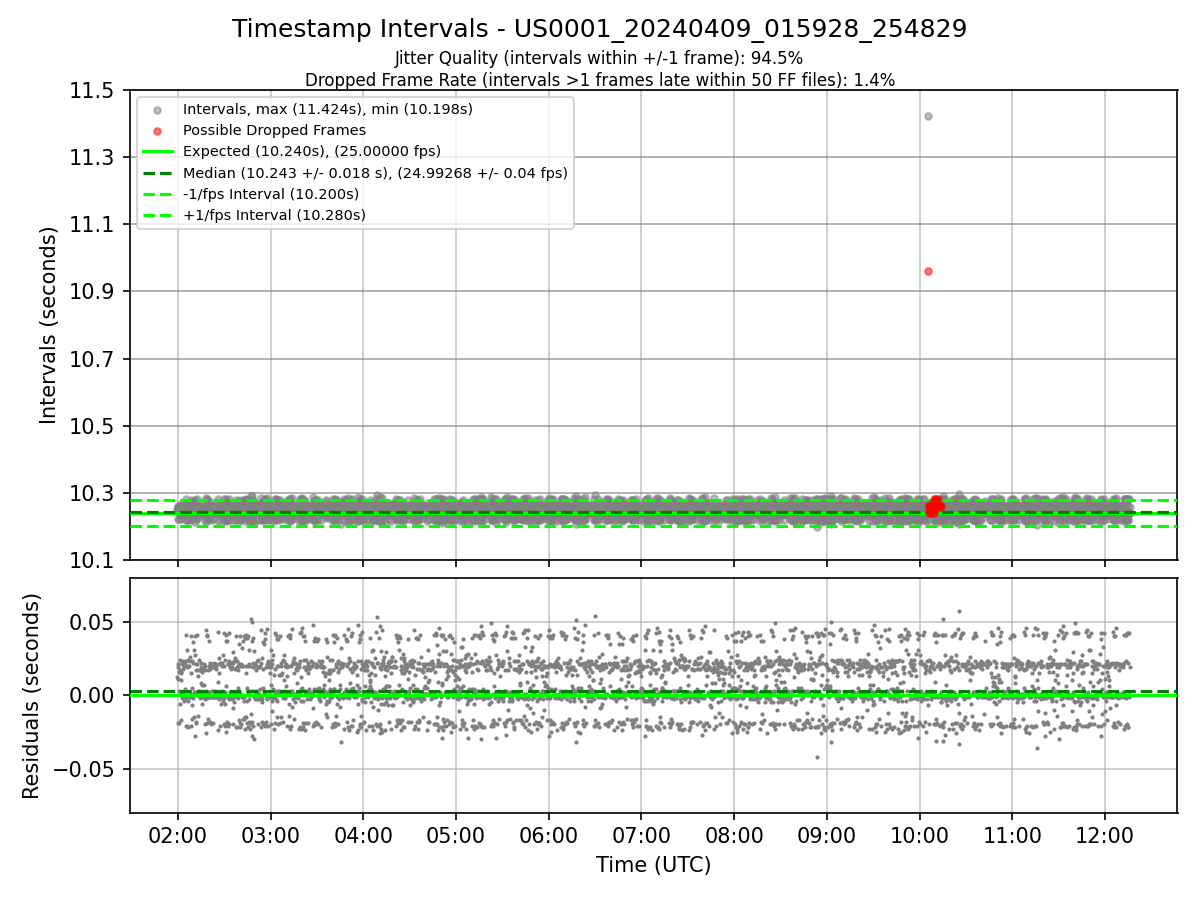
Task: Click the 'Dropped Frame Rate' 1.4% subtitle line
Action: coord(599,79)
